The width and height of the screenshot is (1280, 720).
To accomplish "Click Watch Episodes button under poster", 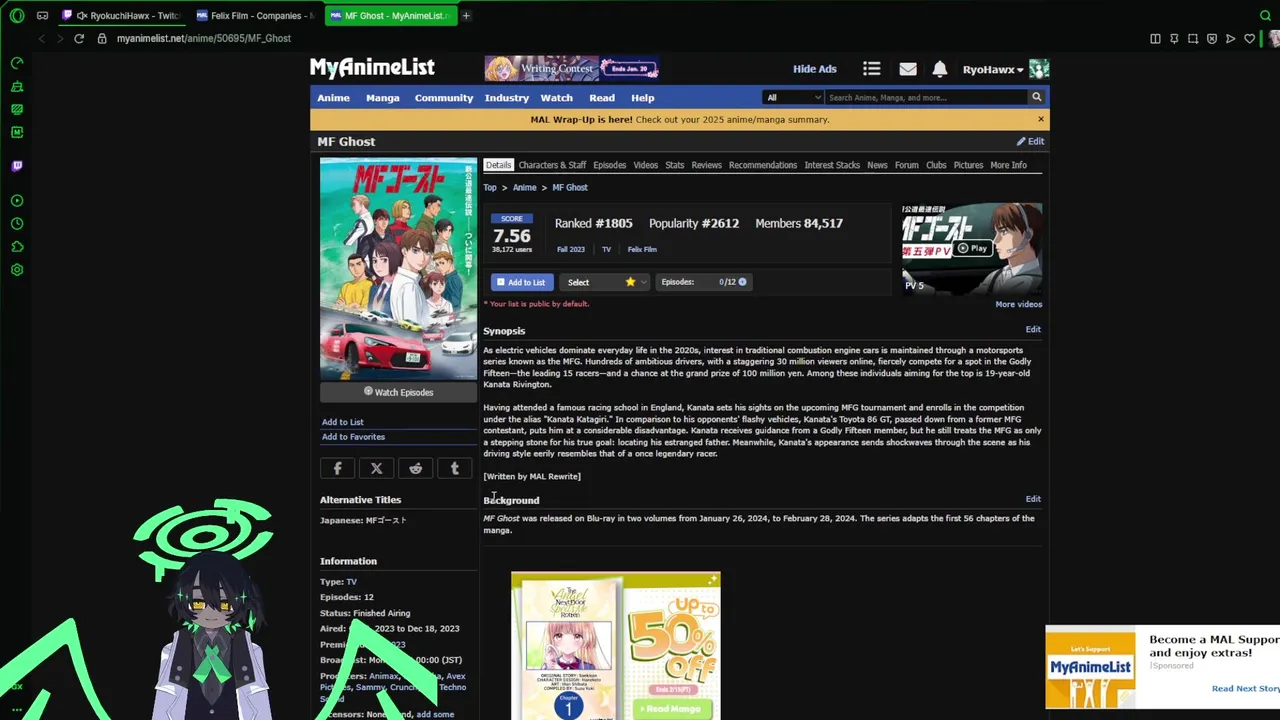I will pos(398,392).
